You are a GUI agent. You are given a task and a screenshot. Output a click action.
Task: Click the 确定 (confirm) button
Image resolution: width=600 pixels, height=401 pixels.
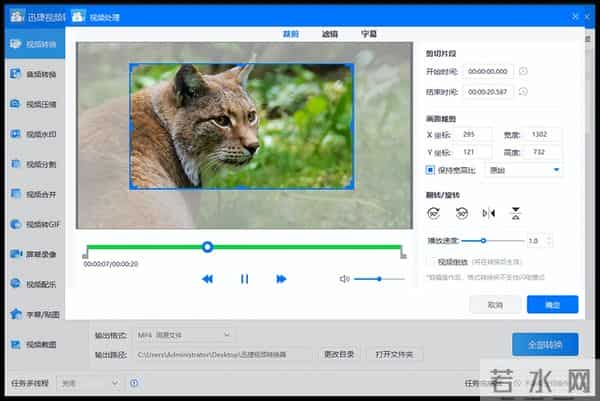point(552,305)
